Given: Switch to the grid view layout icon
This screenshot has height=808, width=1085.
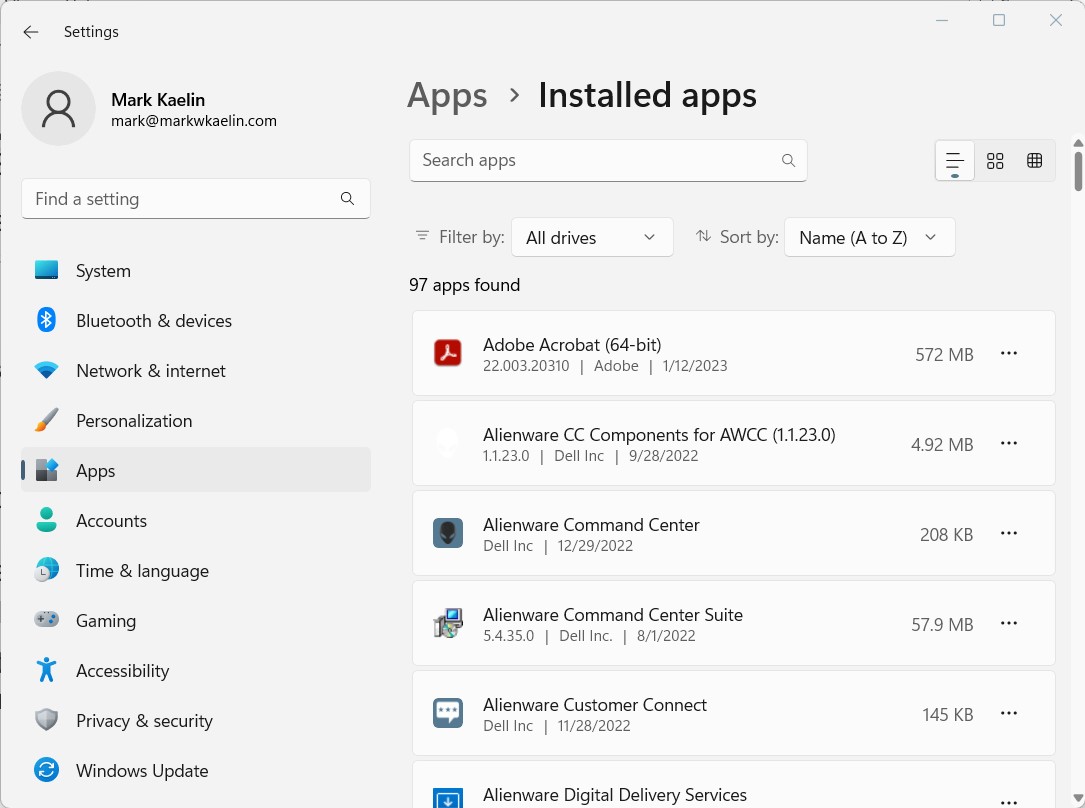Looking at the screenshot, I should [x=995, y=160].
